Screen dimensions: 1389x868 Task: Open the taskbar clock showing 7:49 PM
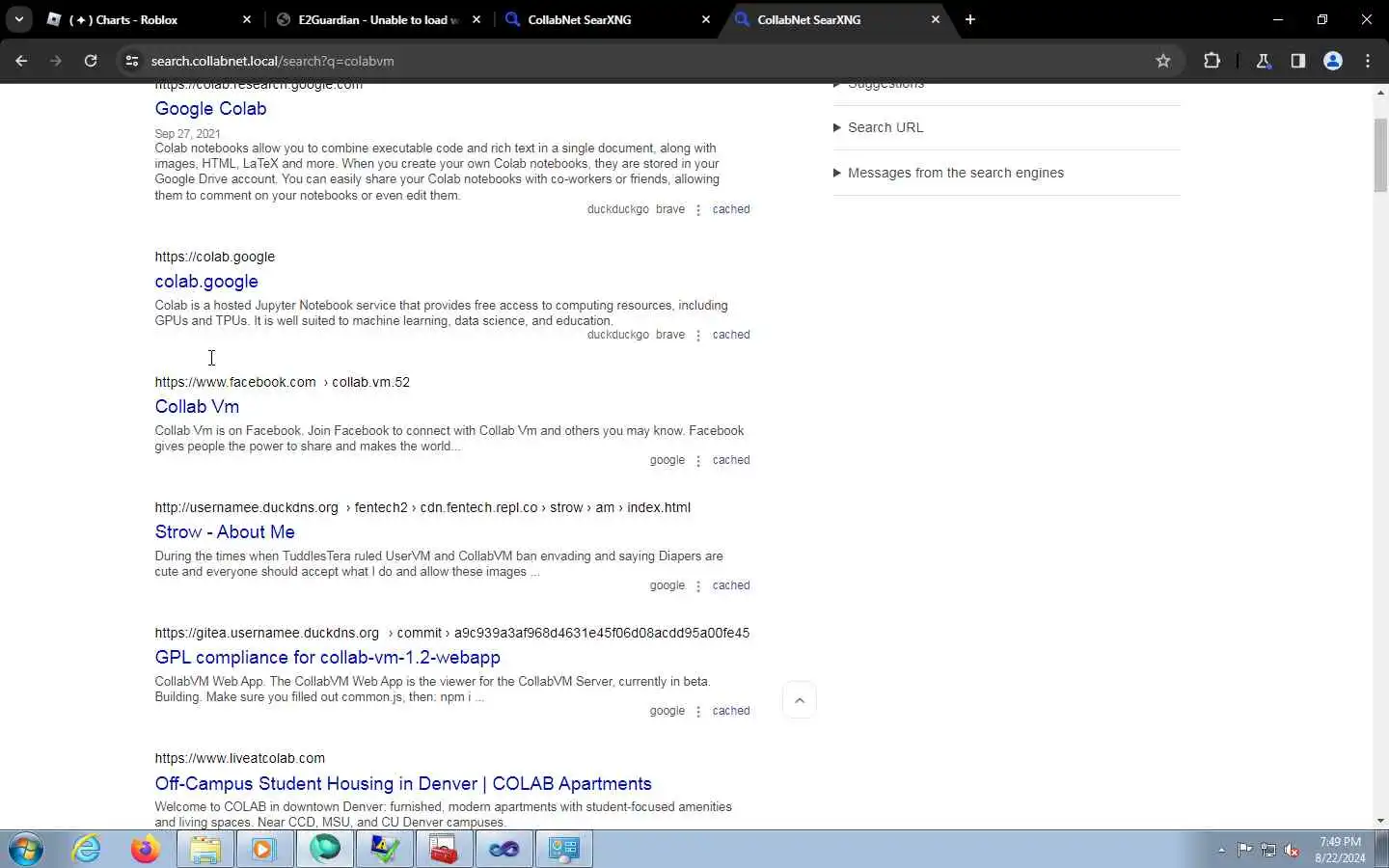coord(1341,850)
